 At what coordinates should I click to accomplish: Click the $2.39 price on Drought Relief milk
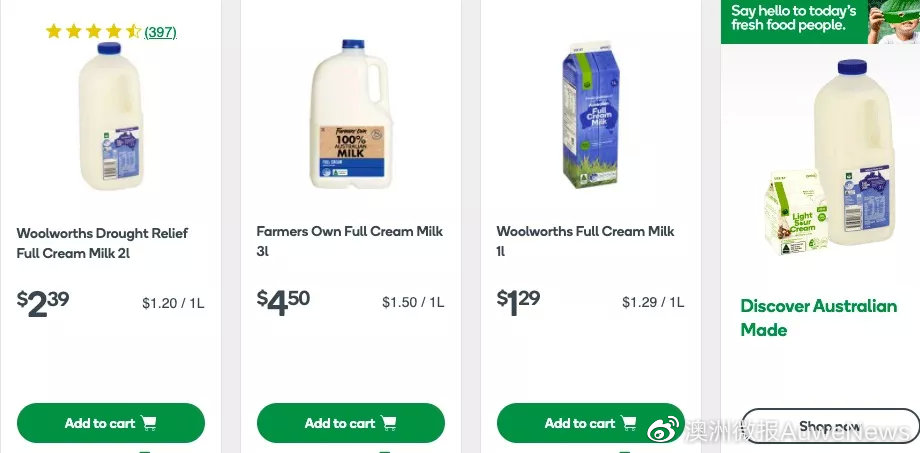tap(44, 302)
